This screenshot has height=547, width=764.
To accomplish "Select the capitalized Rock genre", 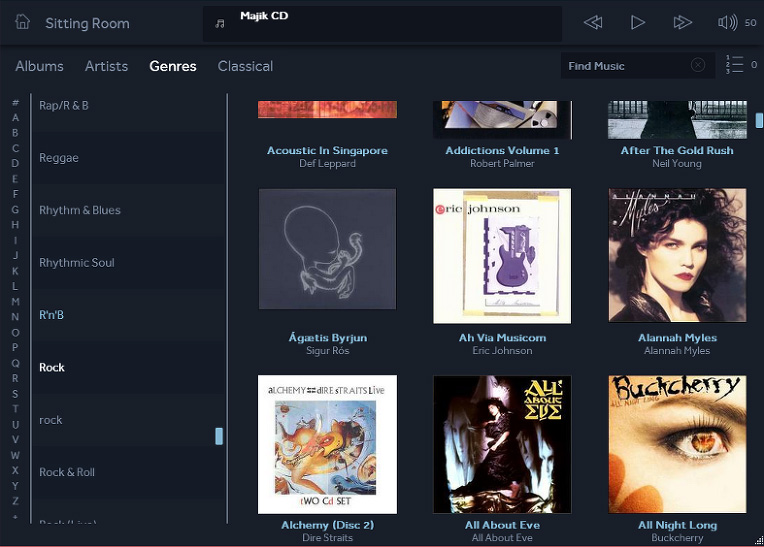I will (128, 367).
